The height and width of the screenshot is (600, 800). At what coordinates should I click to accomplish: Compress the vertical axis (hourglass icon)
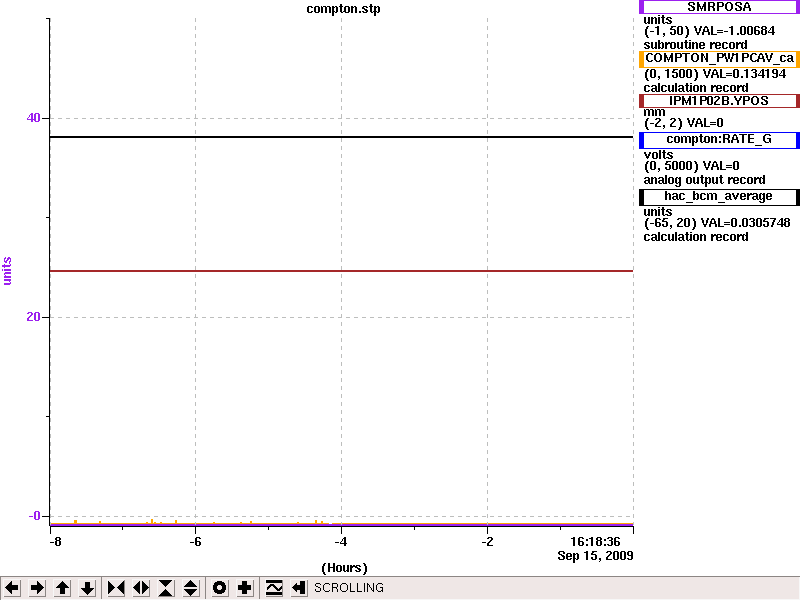(x=166, y=588)
